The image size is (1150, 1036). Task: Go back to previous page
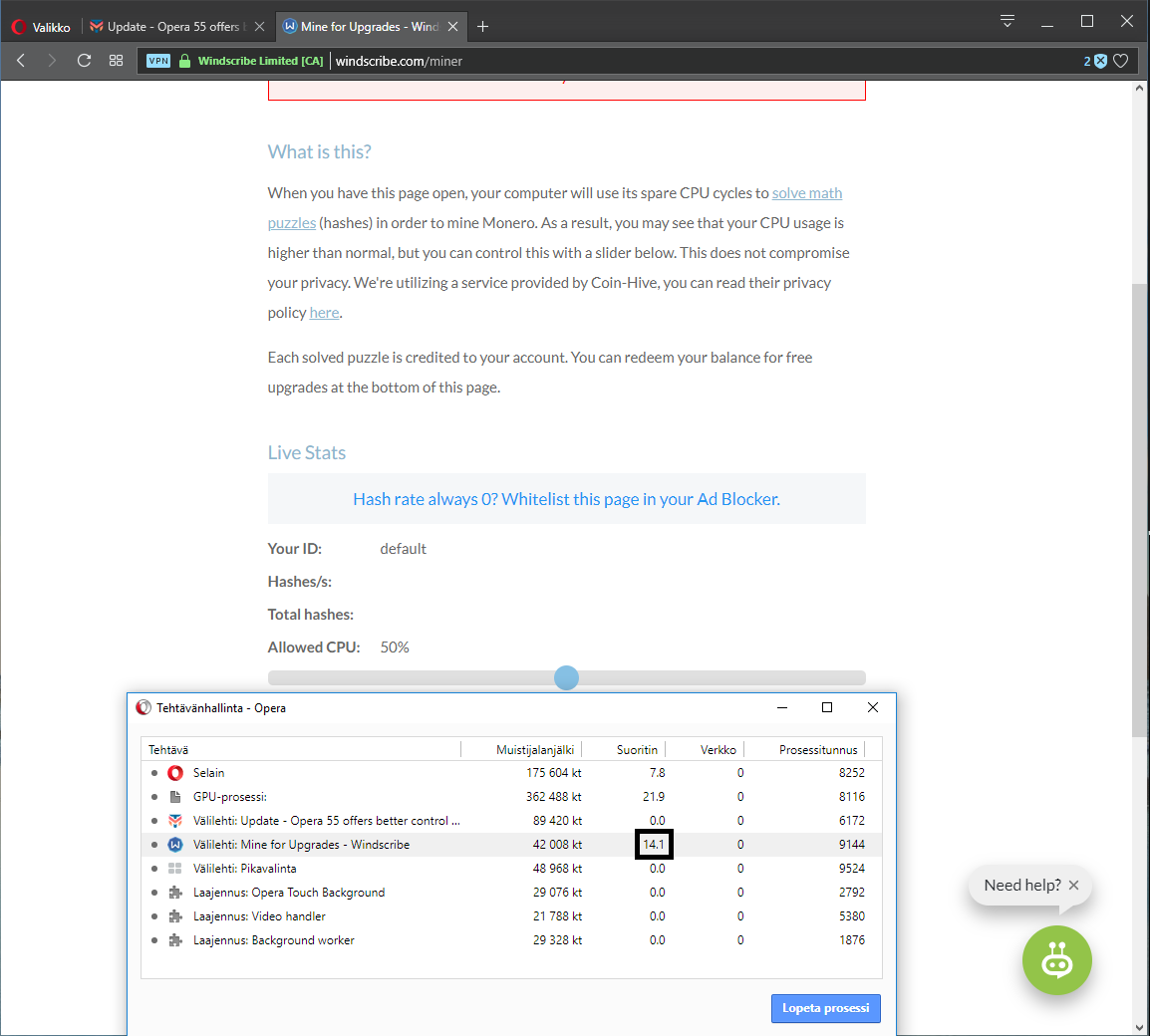21,61
